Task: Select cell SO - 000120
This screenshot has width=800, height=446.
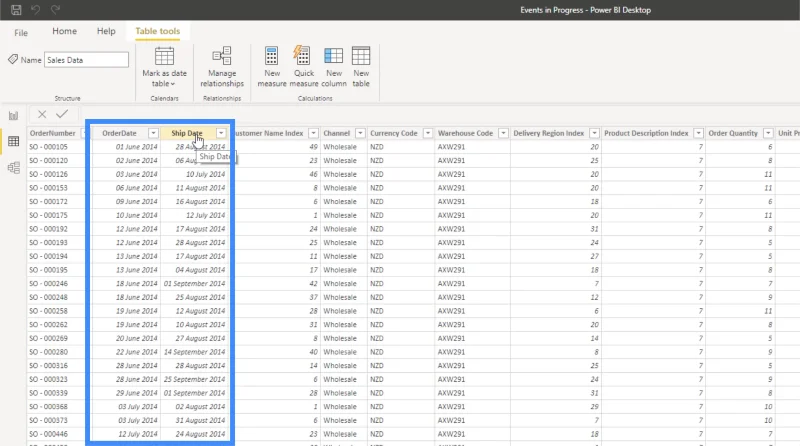Action: tap(48, 161)
